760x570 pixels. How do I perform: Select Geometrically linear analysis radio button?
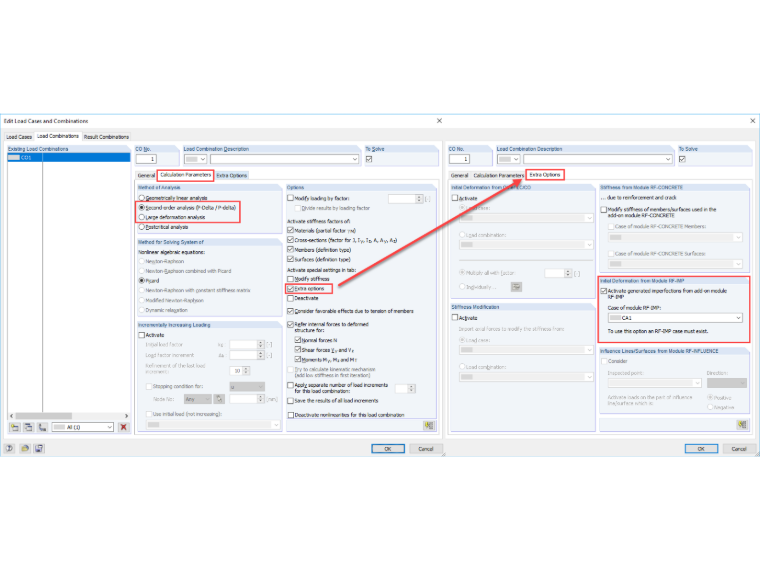coord(142,198)
